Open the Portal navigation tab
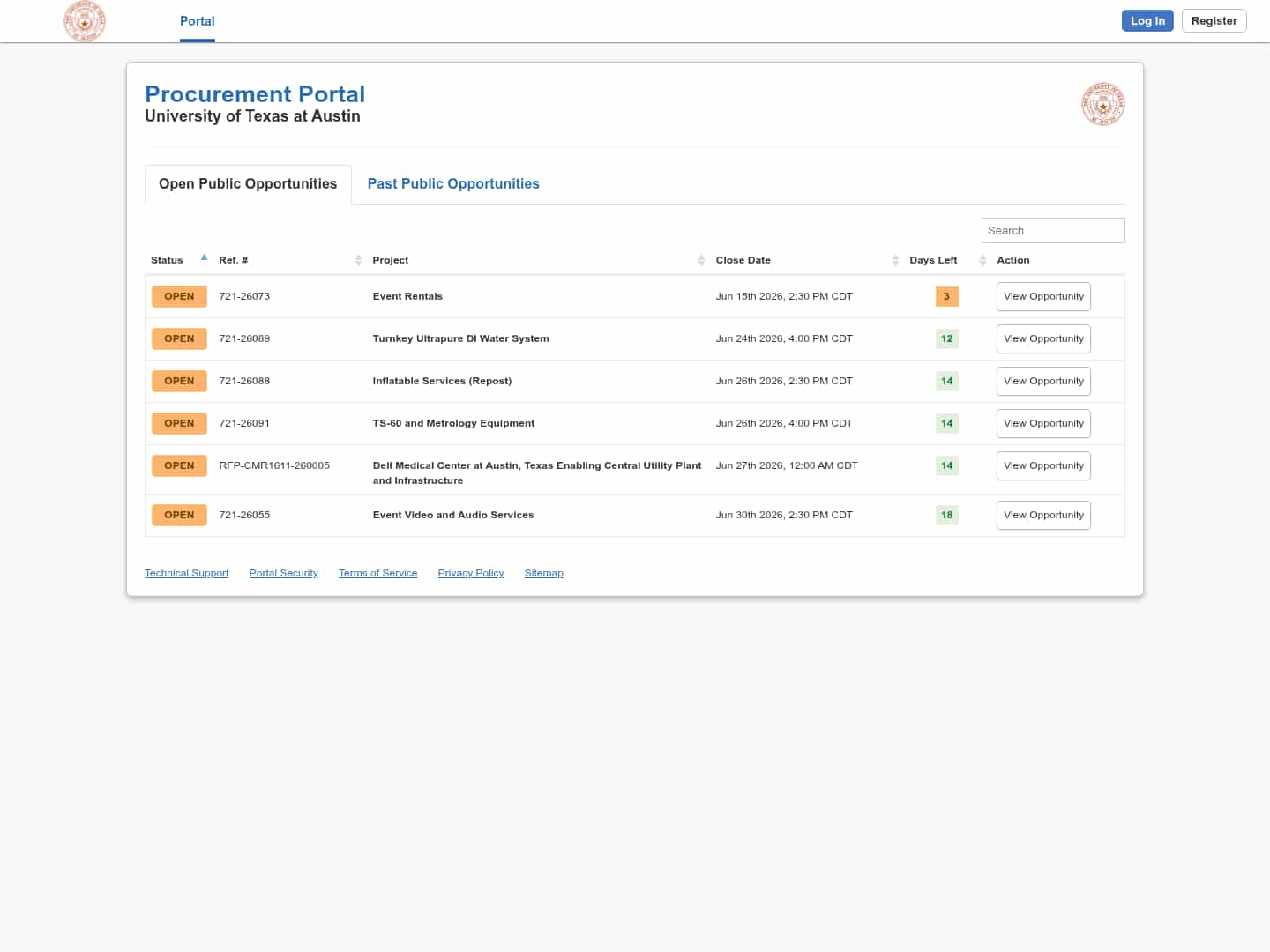This screenshot has width=1270, height=952. coord(198,21)
